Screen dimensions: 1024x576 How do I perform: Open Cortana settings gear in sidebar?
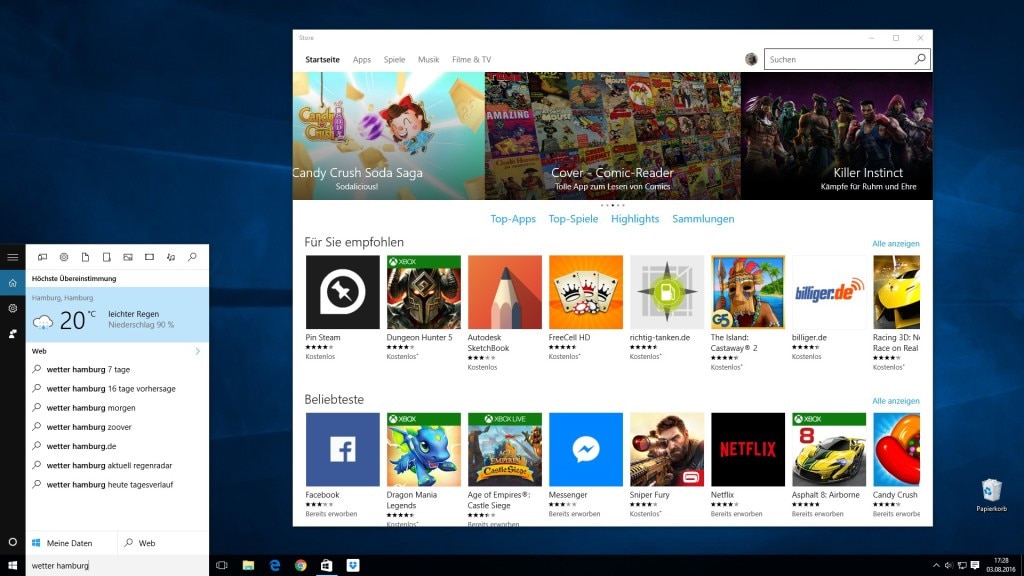click(x=12, y=308)
